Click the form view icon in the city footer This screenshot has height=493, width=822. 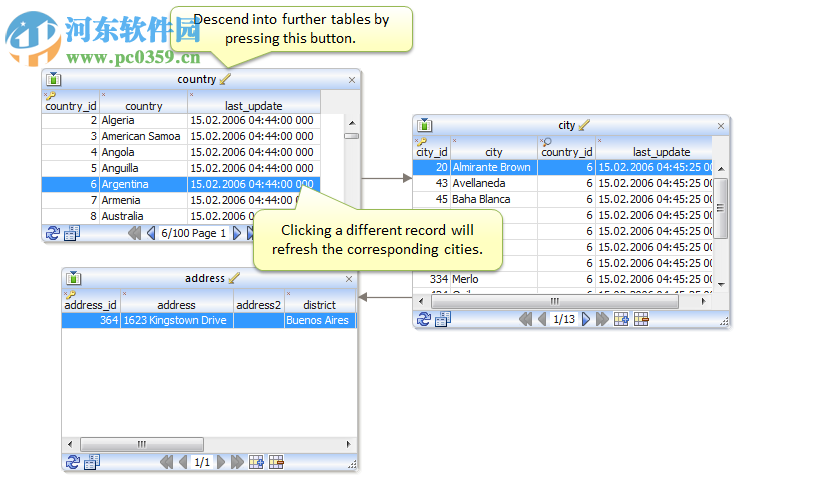[443, 319]
